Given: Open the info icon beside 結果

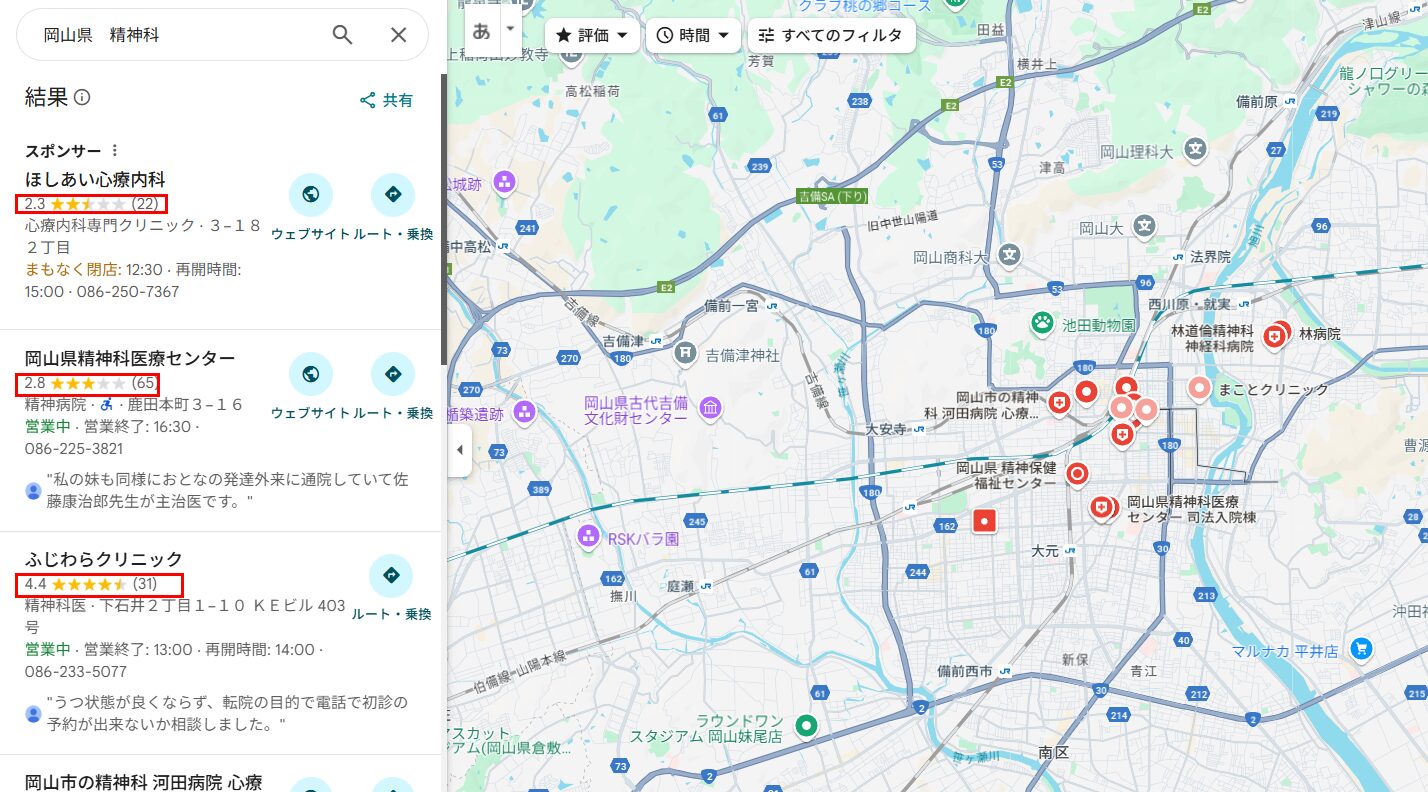Looking at the screenshot, I should (x=82, y=98).
